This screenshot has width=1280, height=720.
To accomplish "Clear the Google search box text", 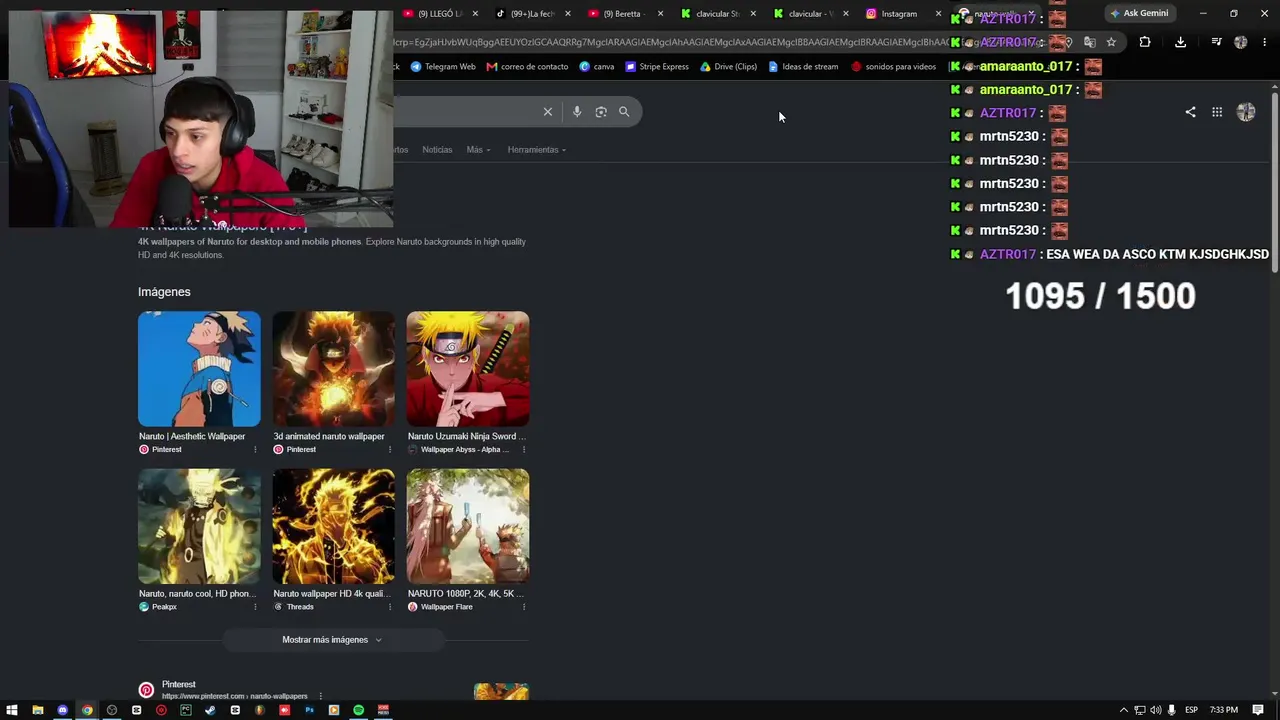I will [548, 112].
